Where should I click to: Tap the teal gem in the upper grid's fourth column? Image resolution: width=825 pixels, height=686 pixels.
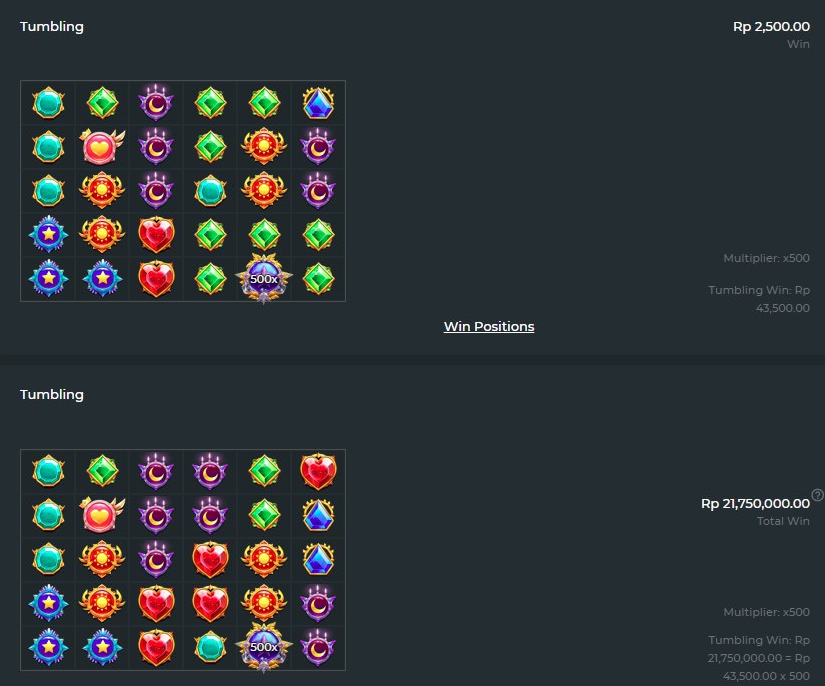pos(210,191)
